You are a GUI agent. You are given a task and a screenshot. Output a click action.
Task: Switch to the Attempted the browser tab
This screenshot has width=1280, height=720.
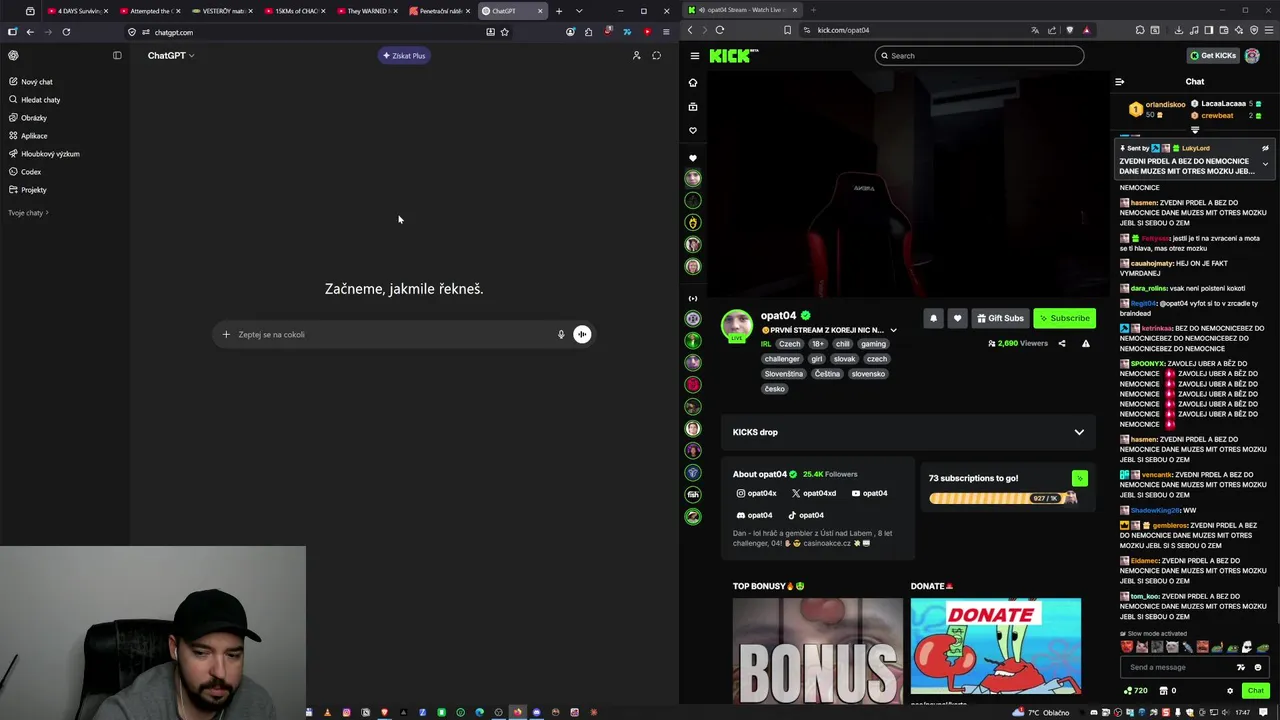tap(150, 11)
